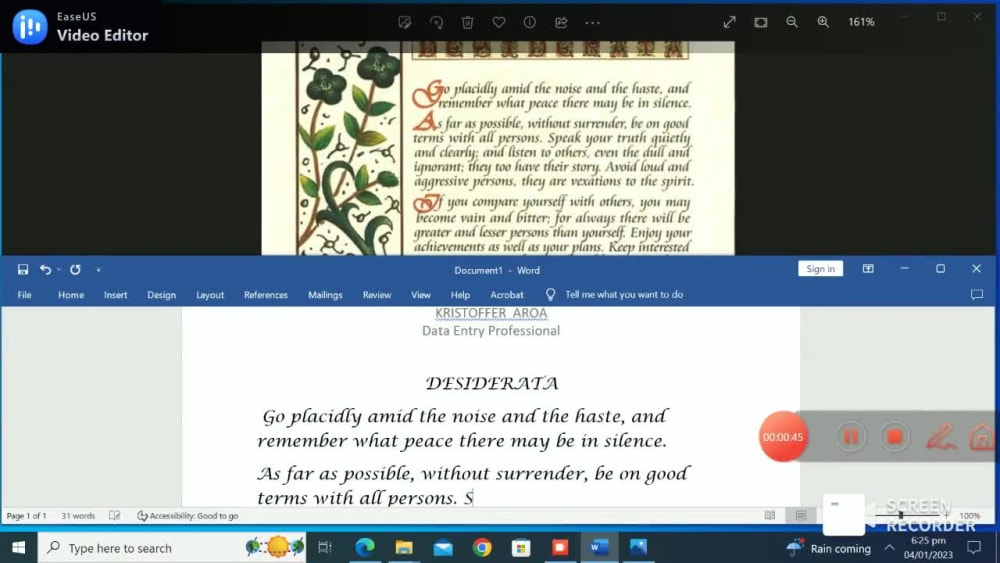The image size is (1000, 563).
Task: Open Task View on the taskbar
Action: pos(325,548)
